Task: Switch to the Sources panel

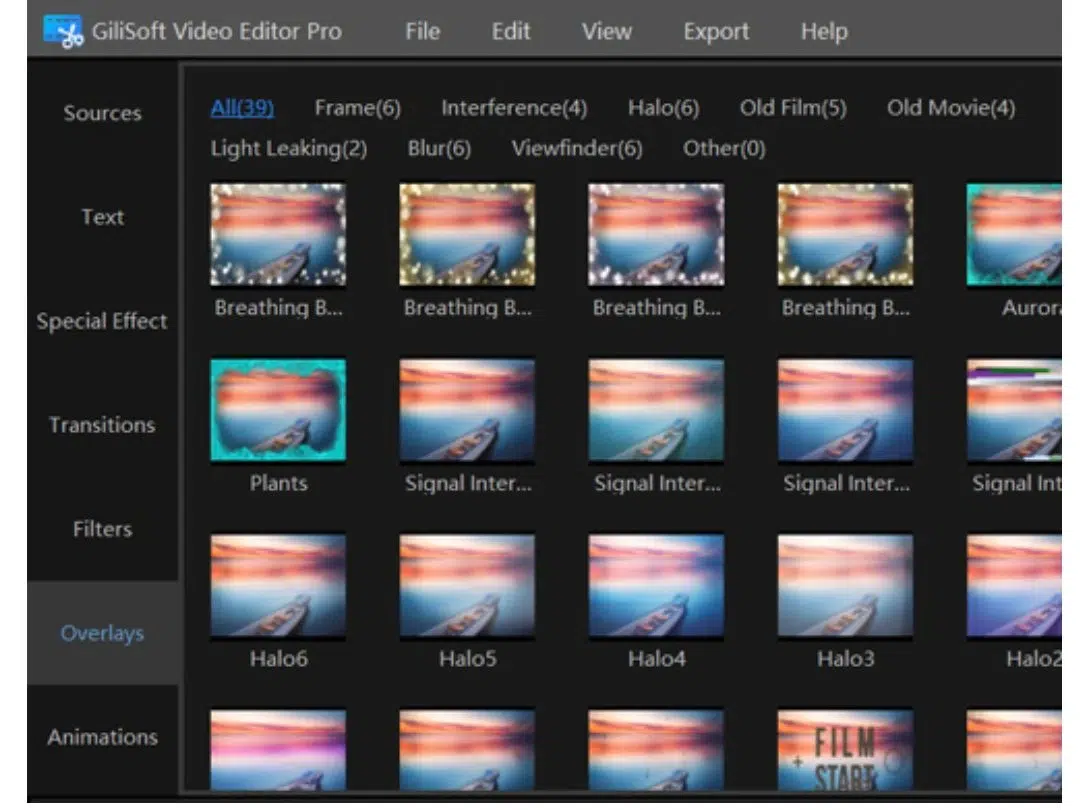Action: (103, 113)
